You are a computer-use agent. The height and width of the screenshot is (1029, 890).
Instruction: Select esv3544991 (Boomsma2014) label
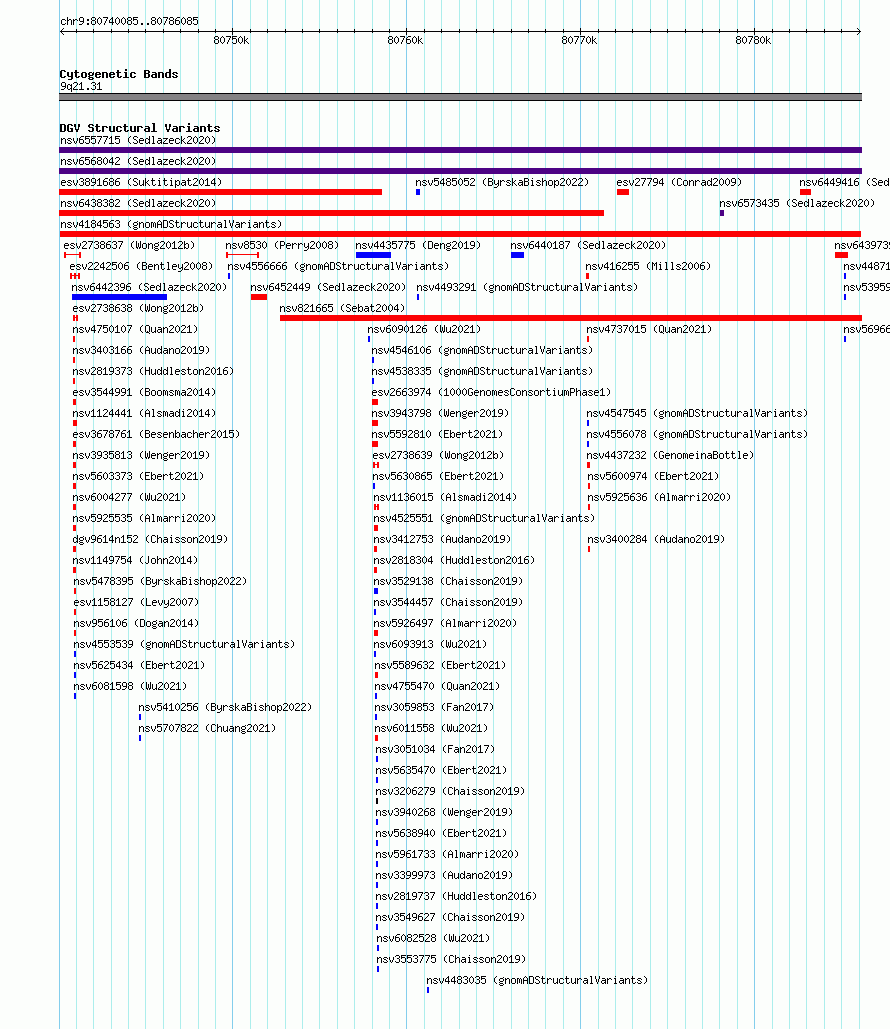pos(144,392)
